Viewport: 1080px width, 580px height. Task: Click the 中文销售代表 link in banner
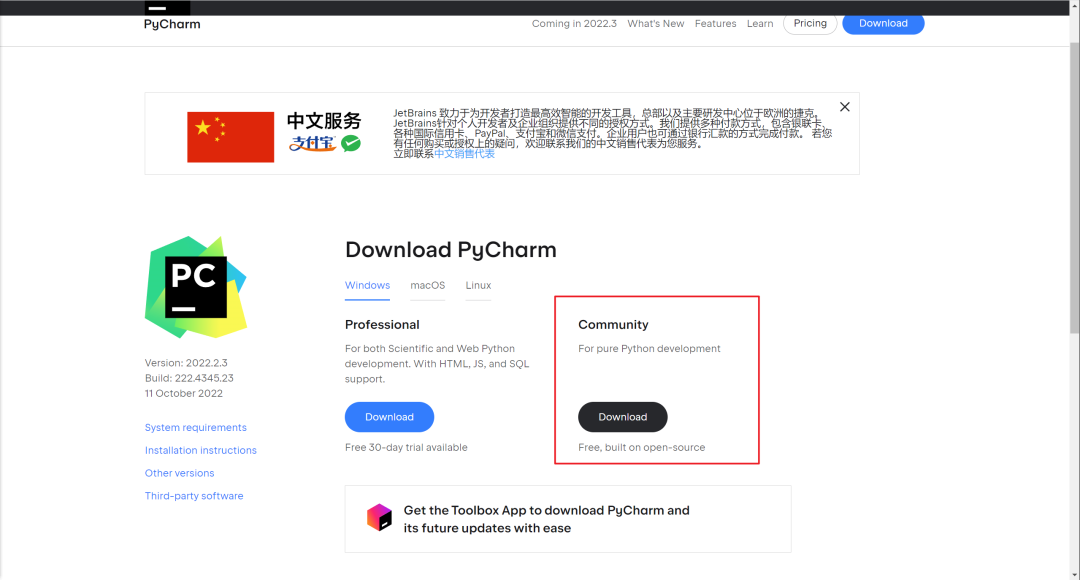point(464,154)
